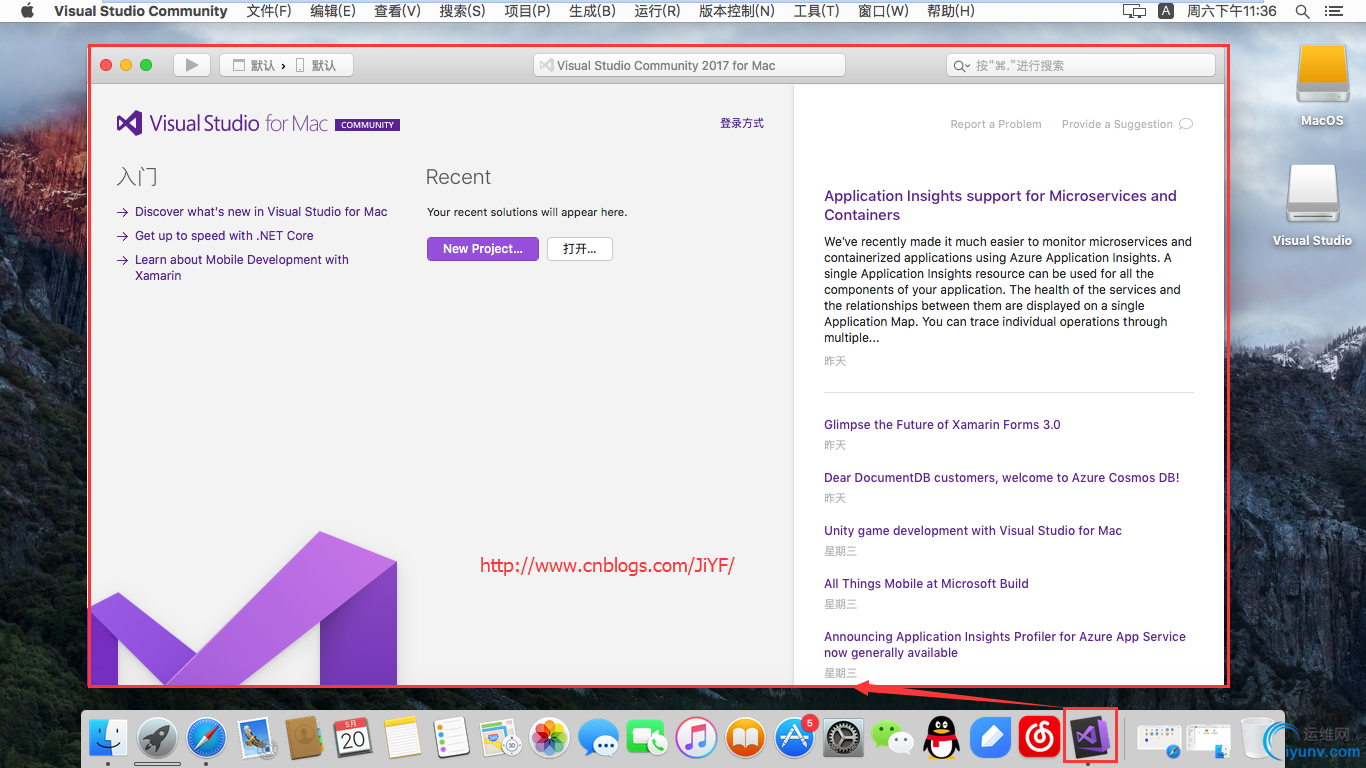Open FaceTime icon in dock
The width and height of the screenshot is (1366, 768).
point(647,738)
